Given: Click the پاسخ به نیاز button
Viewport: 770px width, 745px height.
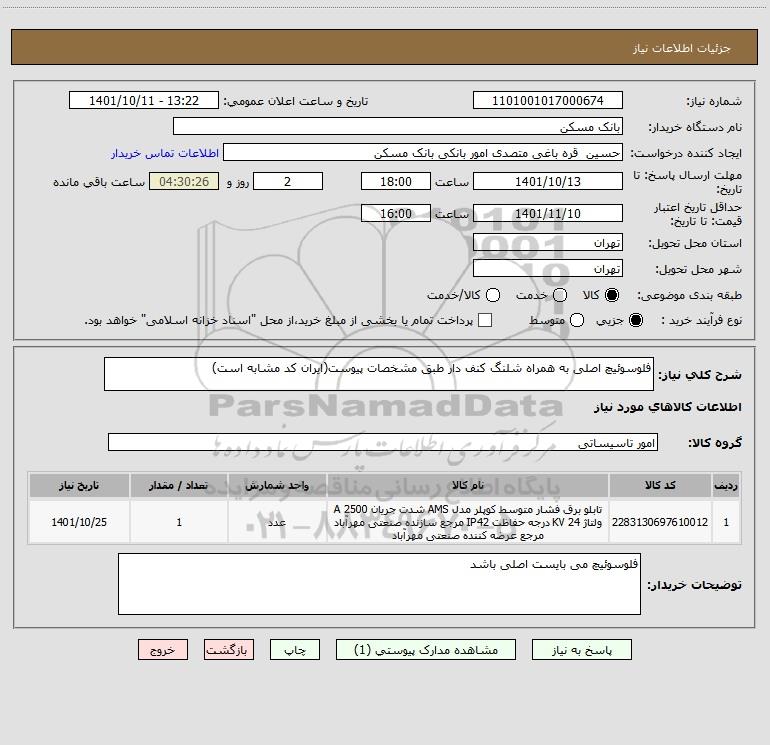Looking at the screenshot, I should [581, 650].
